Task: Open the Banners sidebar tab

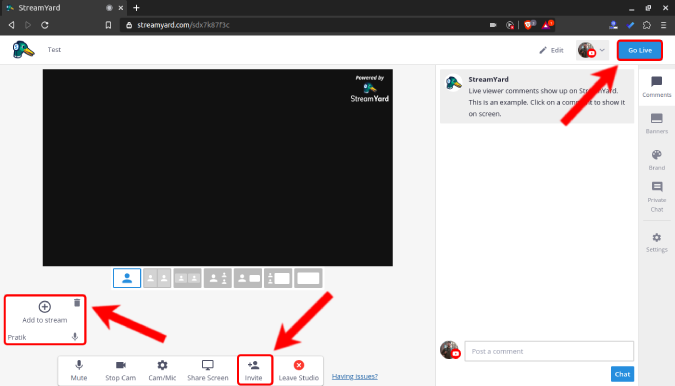Action: tap(656, 123)
